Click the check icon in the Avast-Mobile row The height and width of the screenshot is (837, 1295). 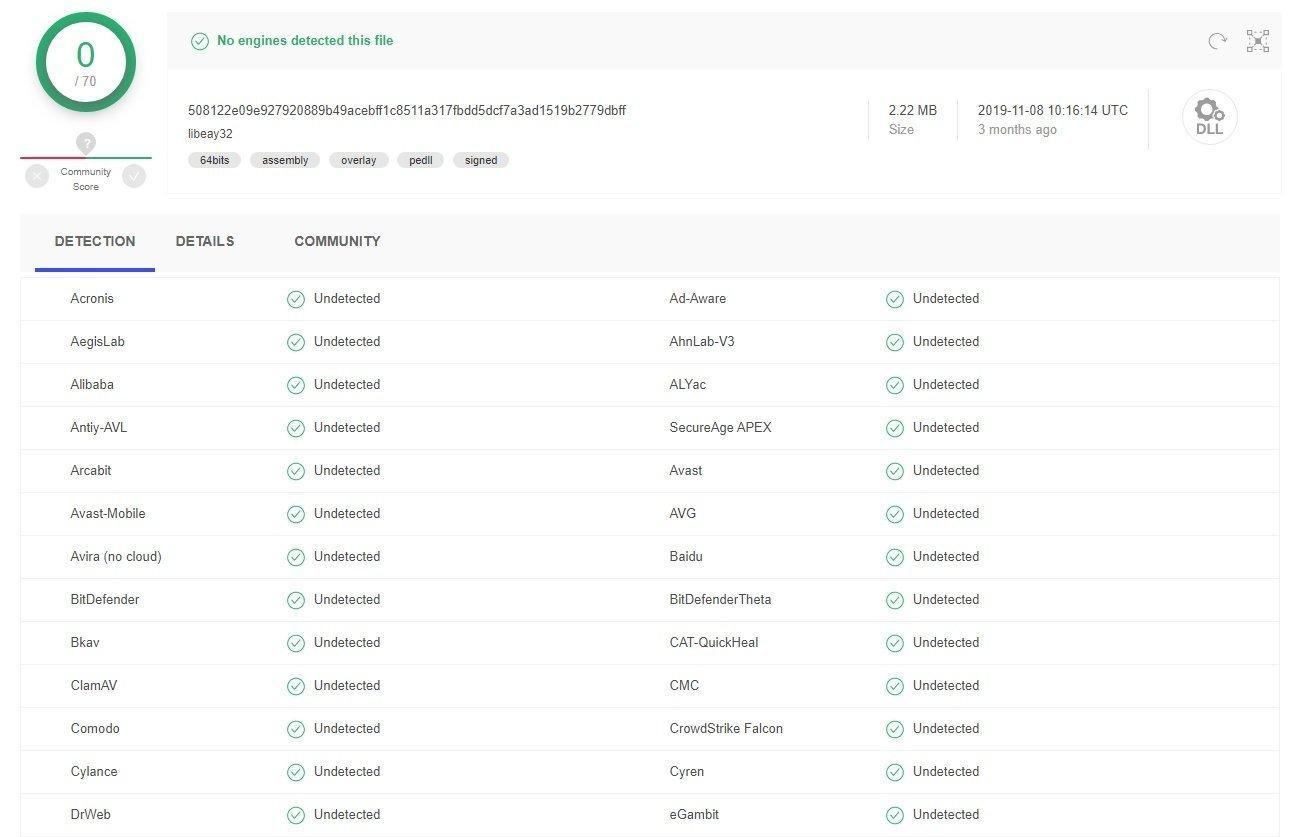(296, 514)
